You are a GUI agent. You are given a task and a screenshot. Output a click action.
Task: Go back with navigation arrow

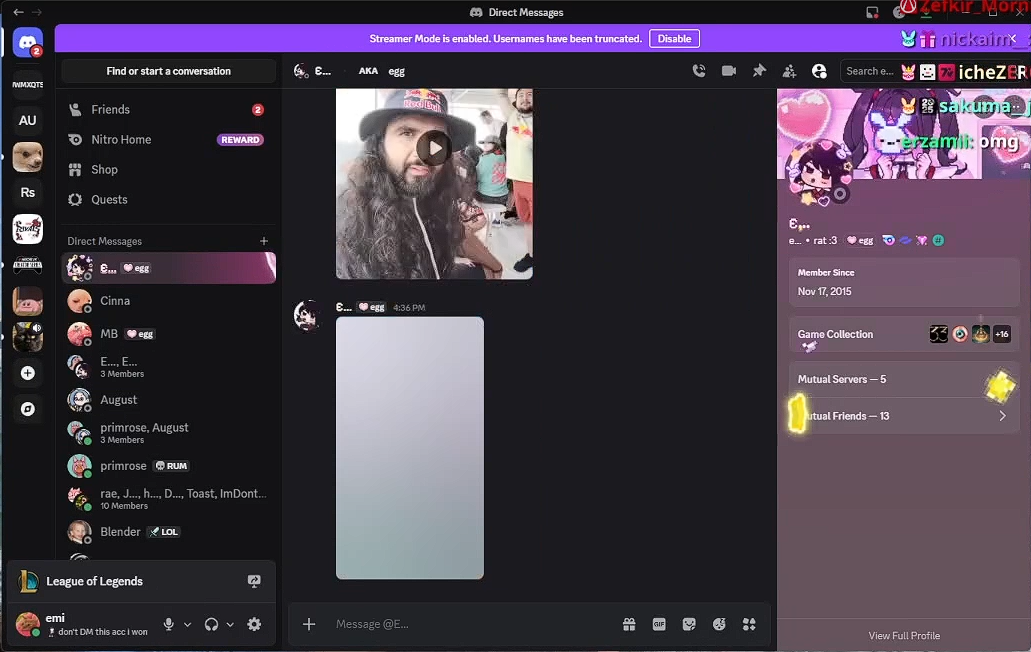click(x=18, y=12)
